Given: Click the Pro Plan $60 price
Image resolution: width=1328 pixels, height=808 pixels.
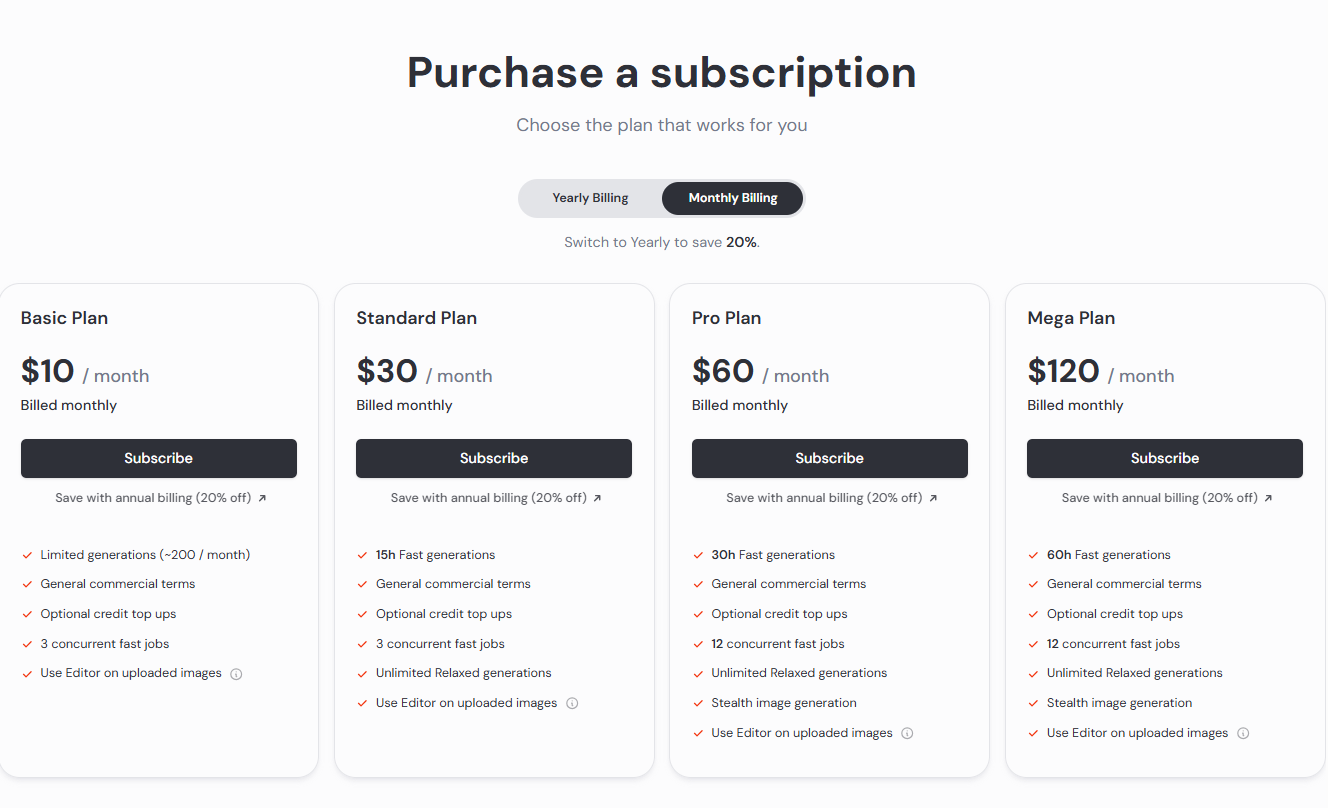Looking at the screenshot, I should tap(723, 372).
